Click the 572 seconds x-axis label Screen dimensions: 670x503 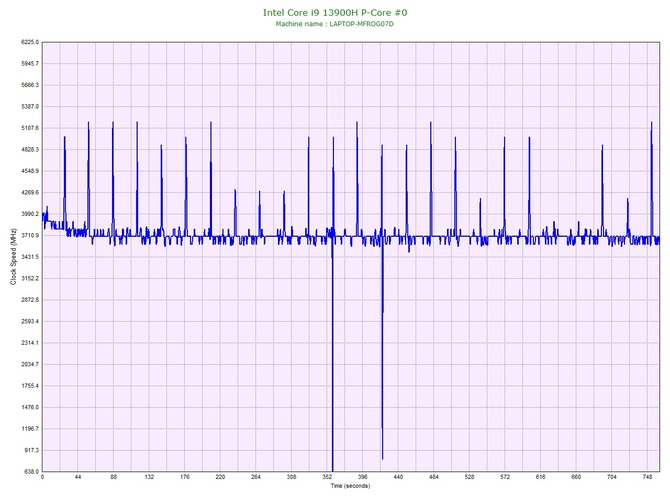pyautogui.click(x=505, y=477)
